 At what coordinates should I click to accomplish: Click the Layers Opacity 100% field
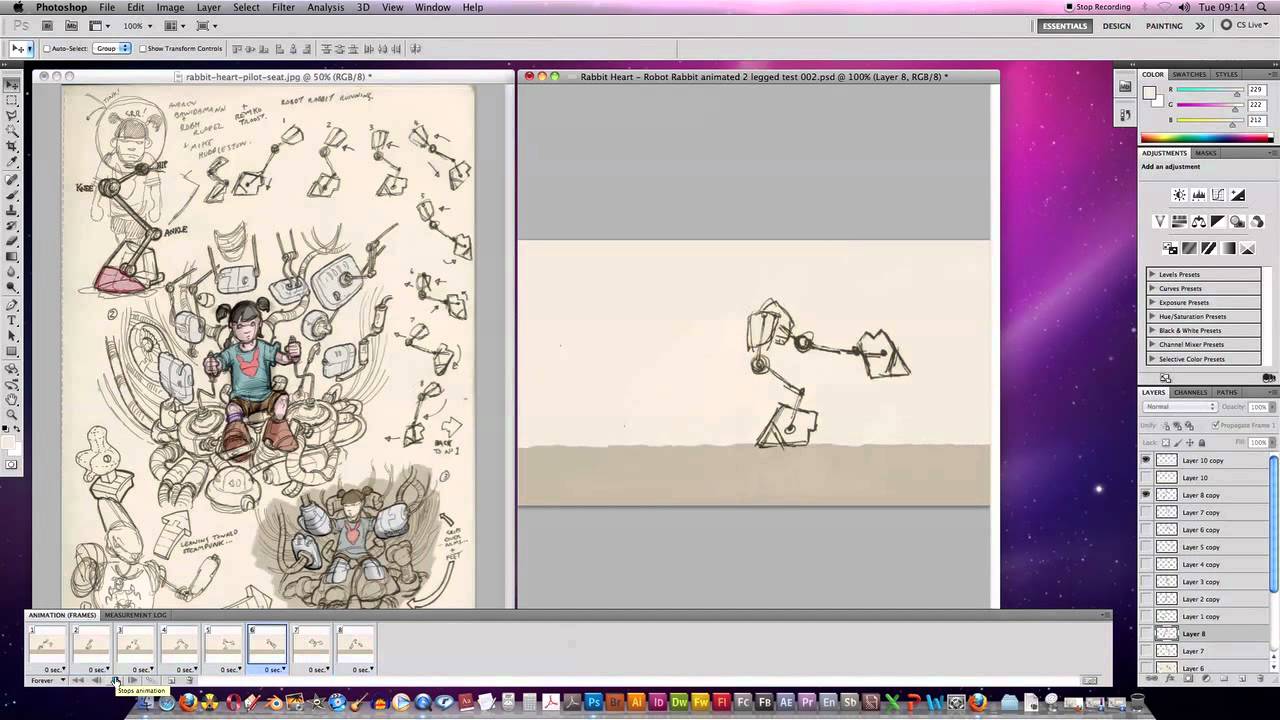(x=1258, y=407)
